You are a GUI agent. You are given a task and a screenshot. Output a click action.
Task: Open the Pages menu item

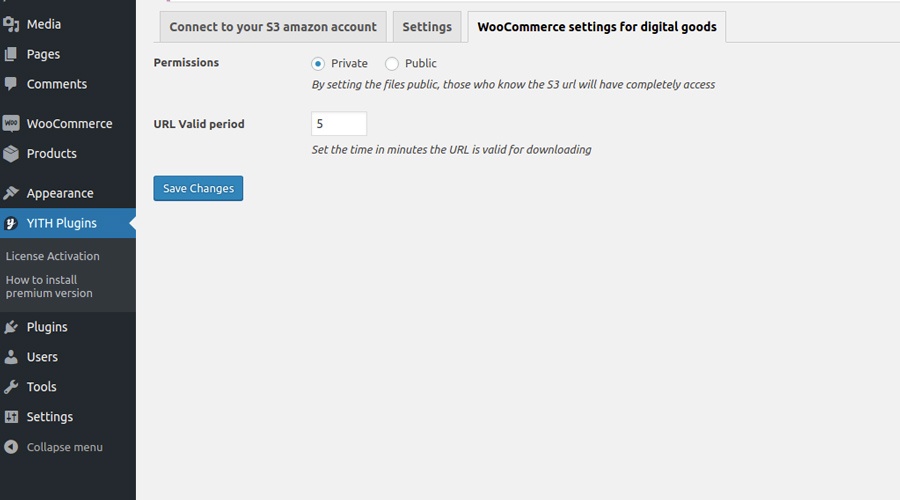[x=68, y=54]
